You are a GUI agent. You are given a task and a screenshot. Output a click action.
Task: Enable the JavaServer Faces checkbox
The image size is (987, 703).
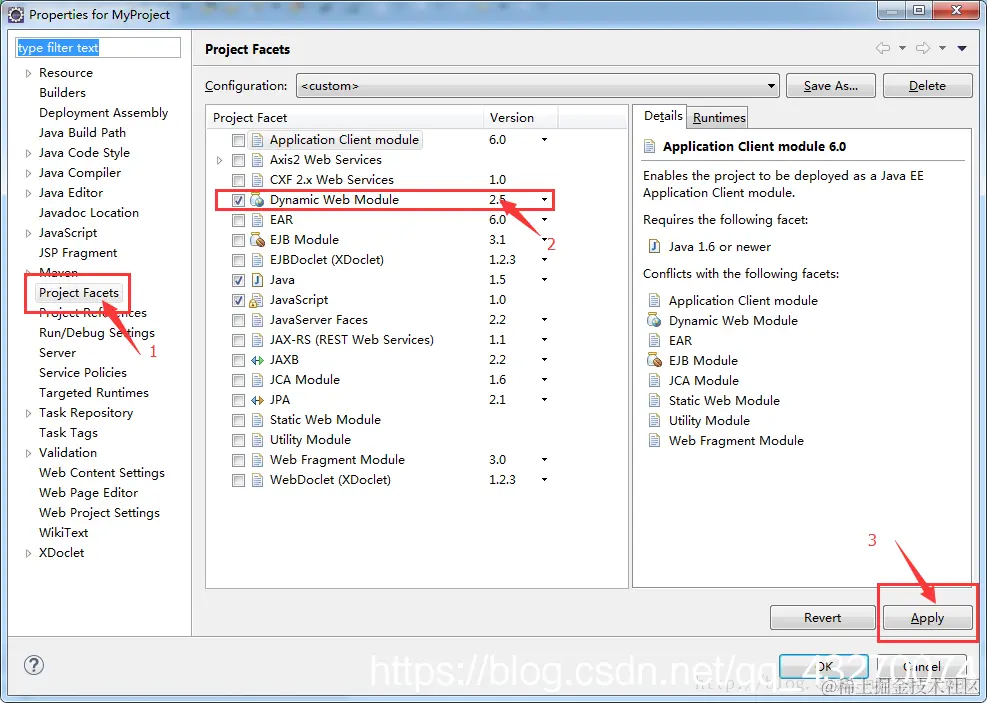coord(239,320)
